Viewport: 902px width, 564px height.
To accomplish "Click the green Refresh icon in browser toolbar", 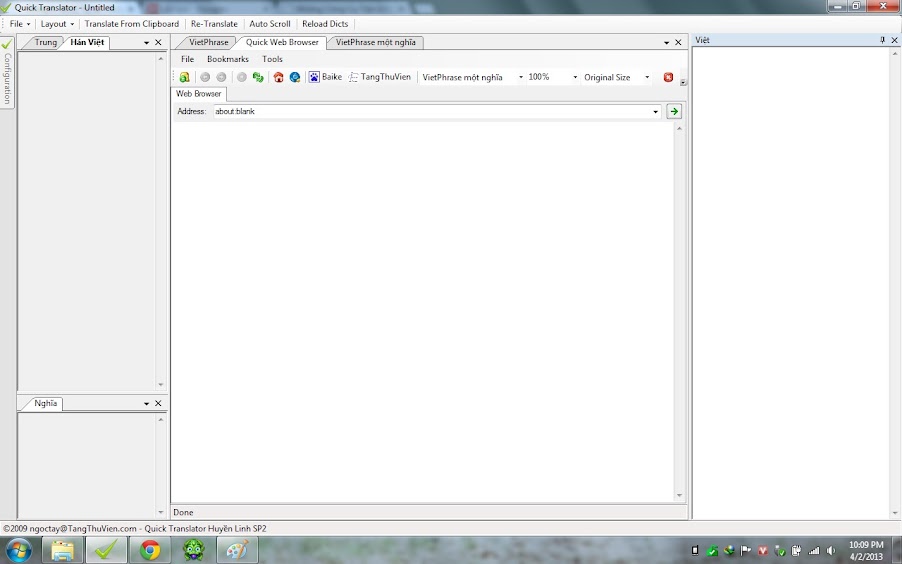I will tap(258, 77).
